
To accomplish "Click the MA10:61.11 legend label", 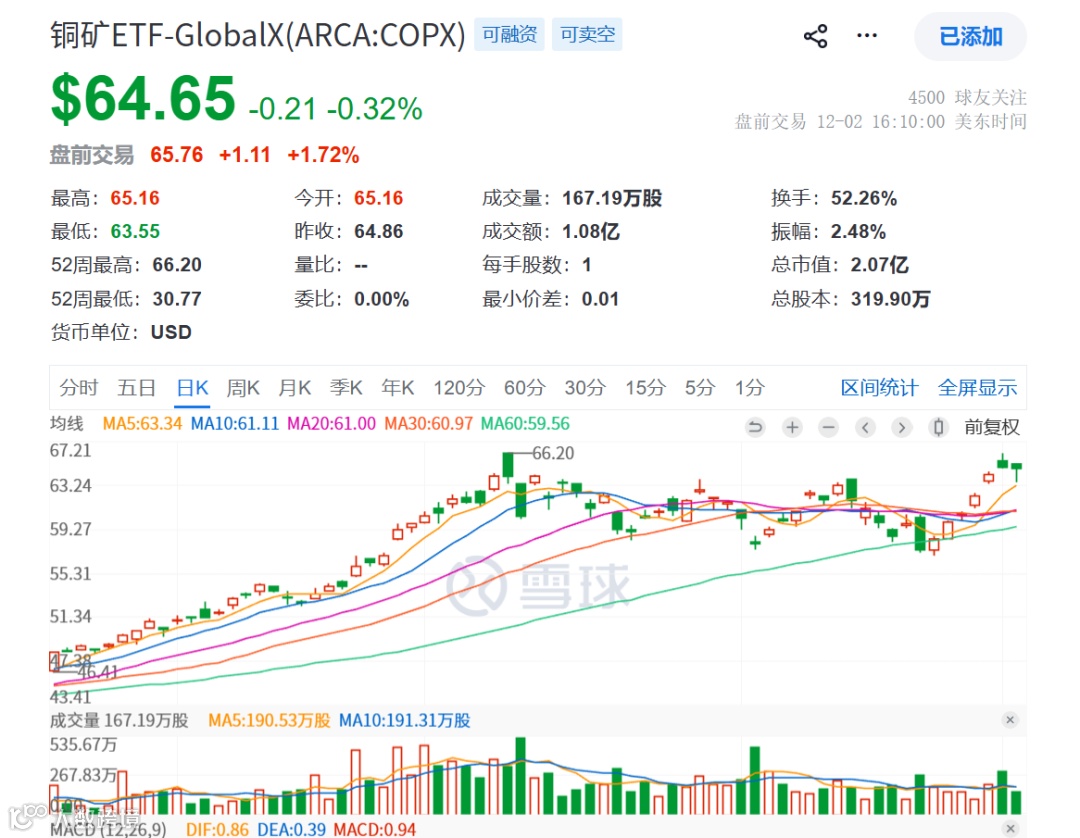I will click(234, 423).
